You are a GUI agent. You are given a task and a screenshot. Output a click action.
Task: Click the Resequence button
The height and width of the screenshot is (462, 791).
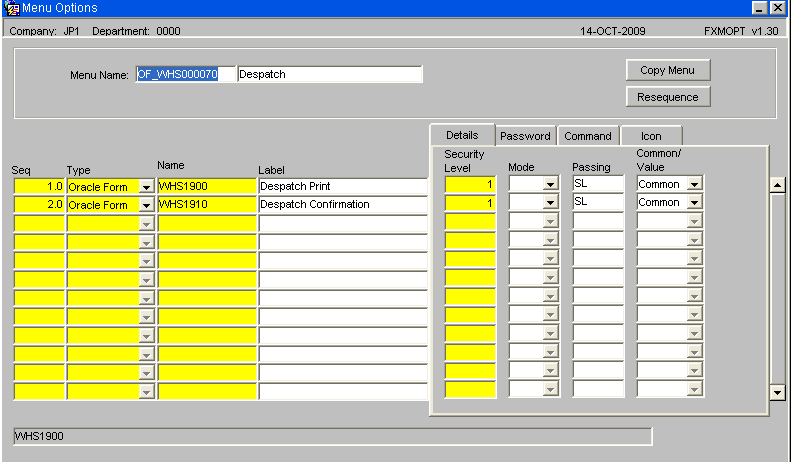[x=668, y=97]
